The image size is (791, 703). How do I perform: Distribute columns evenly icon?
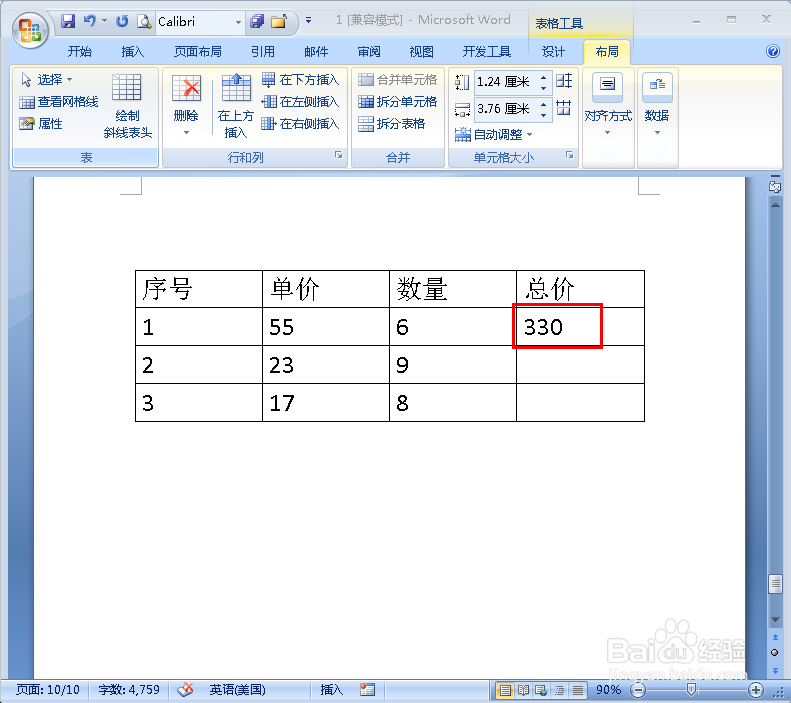[x=563, y=107]
